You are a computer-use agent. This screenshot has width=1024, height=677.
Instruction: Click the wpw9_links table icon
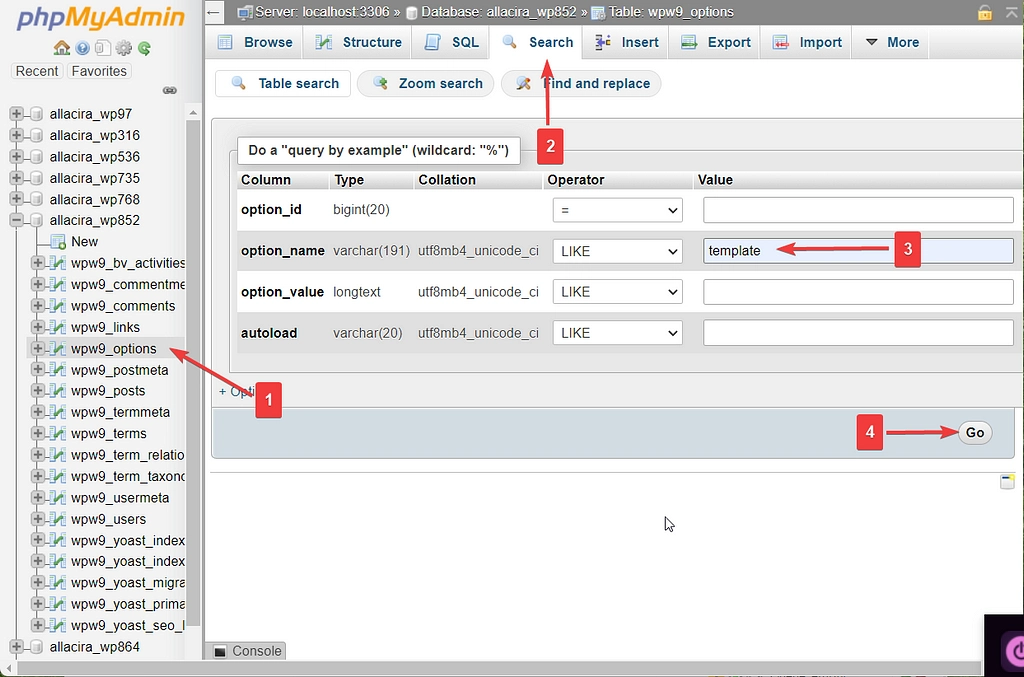point(58,327)
